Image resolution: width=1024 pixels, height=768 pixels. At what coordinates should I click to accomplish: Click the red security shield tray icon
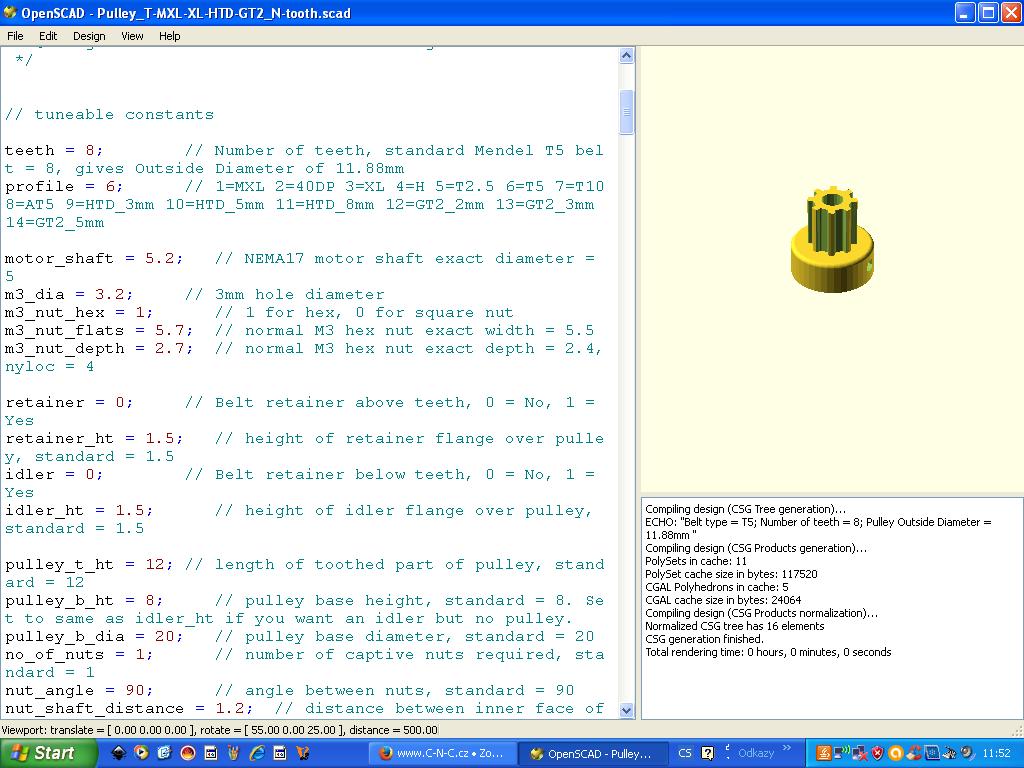878,753
